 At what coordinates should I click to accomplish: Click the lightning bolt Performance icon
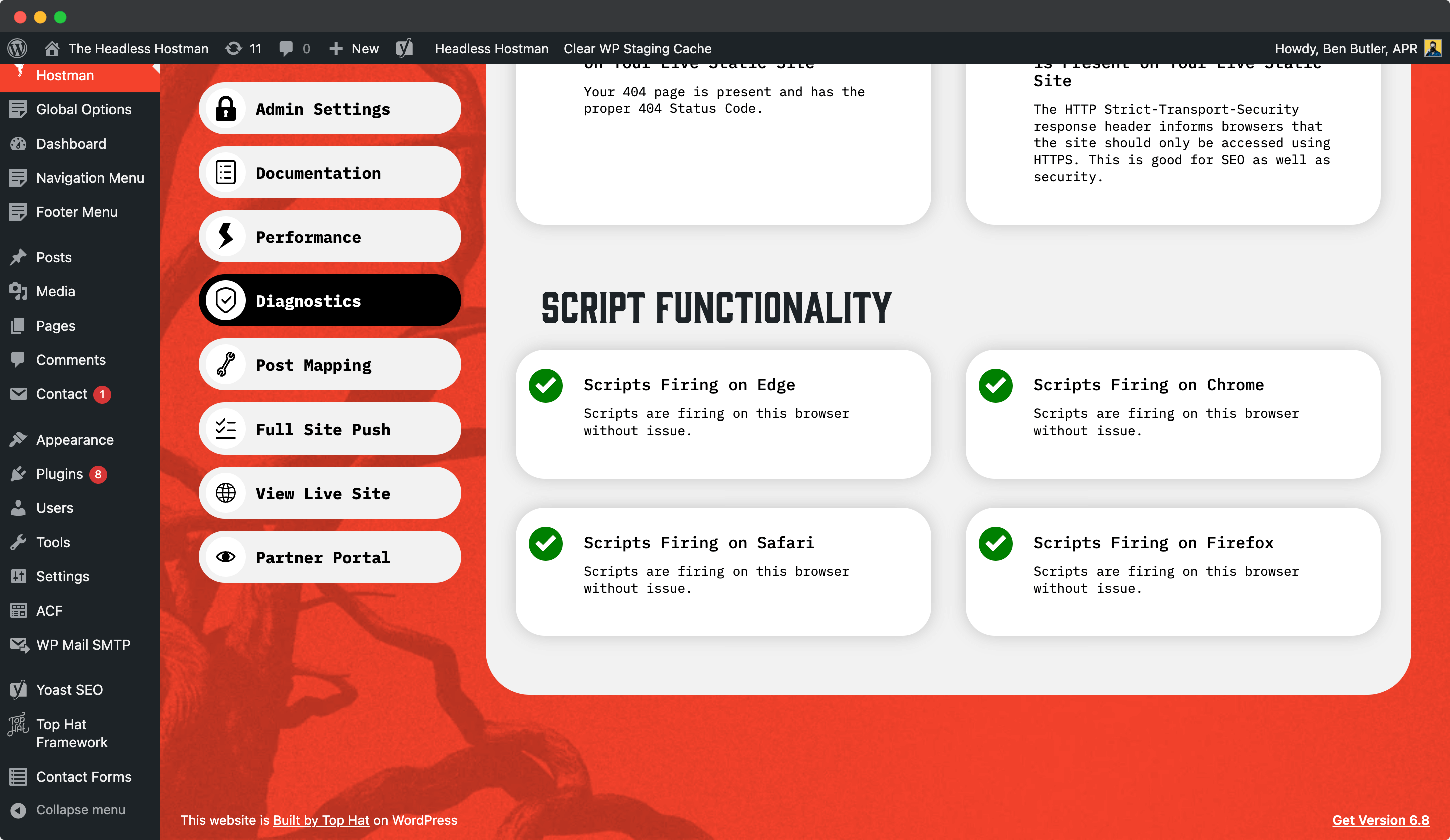click(225, 236)
